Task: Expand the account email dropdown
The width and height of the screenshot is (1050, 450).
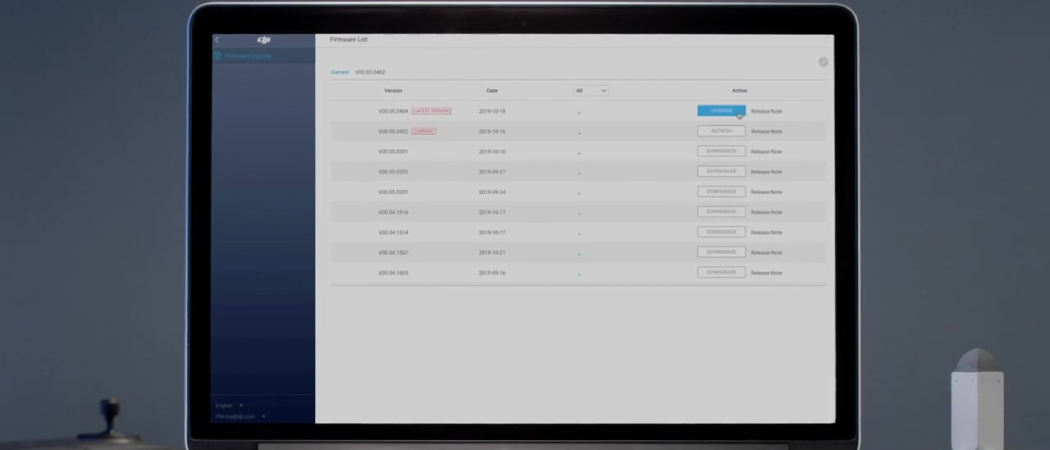Action: [x=240, y=416]
